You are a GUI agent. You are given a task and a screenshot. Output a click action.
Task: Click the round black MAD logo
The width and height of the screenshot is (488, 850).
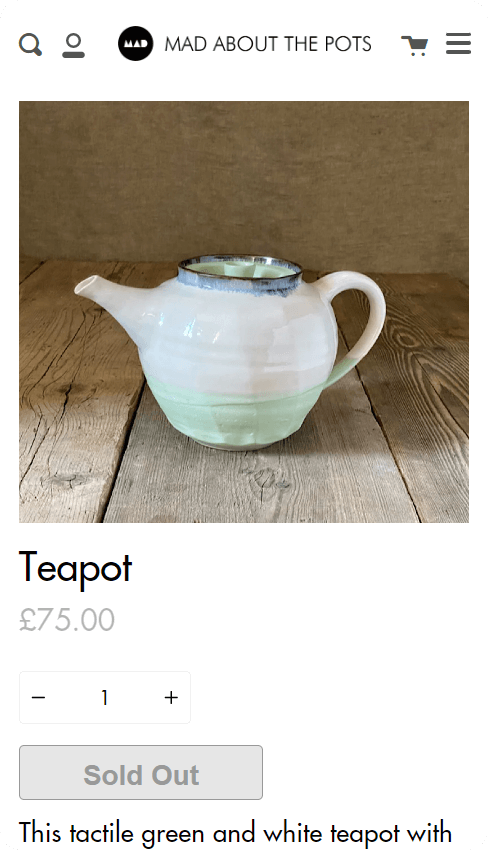click(x=136, y=43)
